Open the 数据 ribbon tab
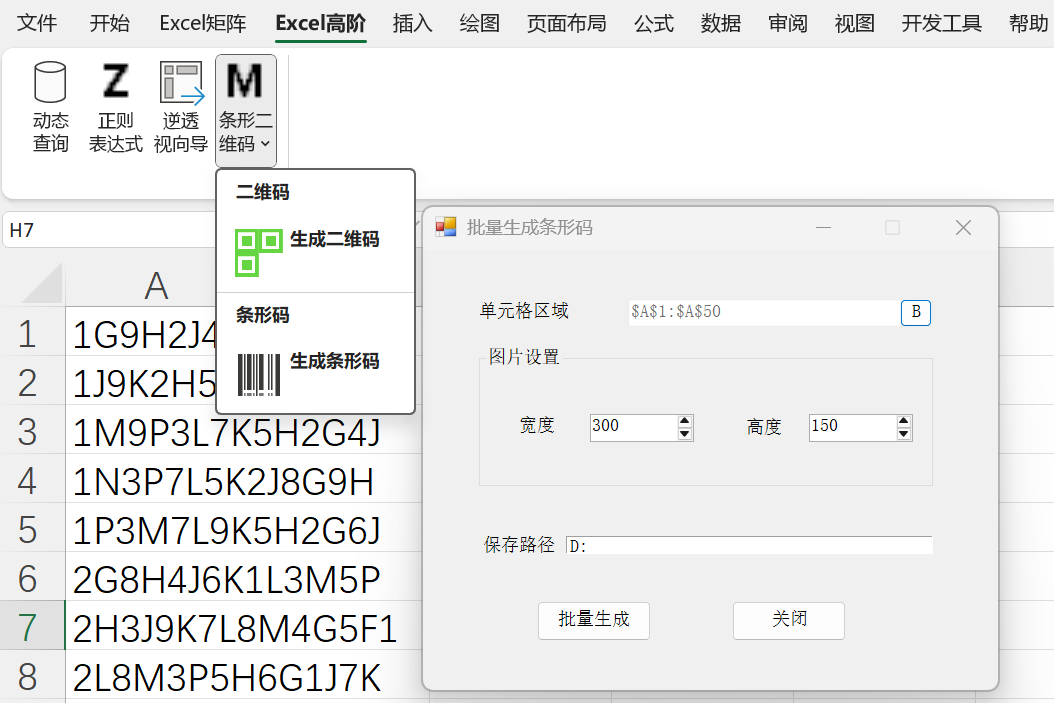 coord(721,24)
